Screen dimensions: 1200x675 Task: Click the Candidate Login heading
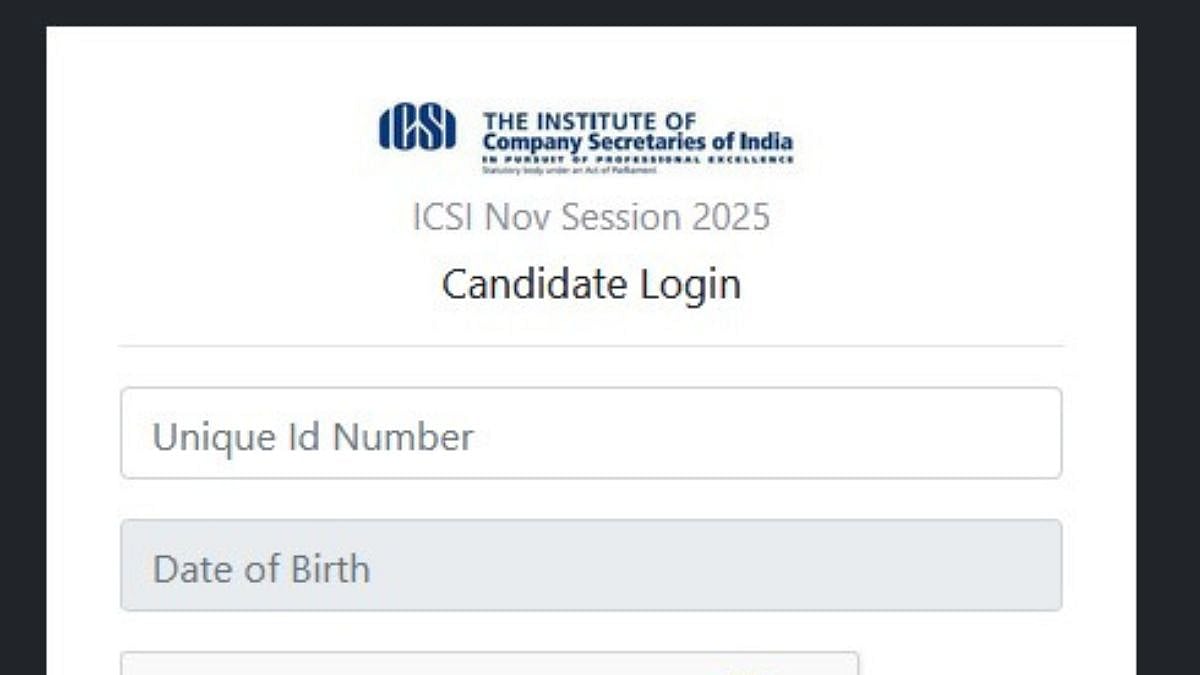(592, 283)
